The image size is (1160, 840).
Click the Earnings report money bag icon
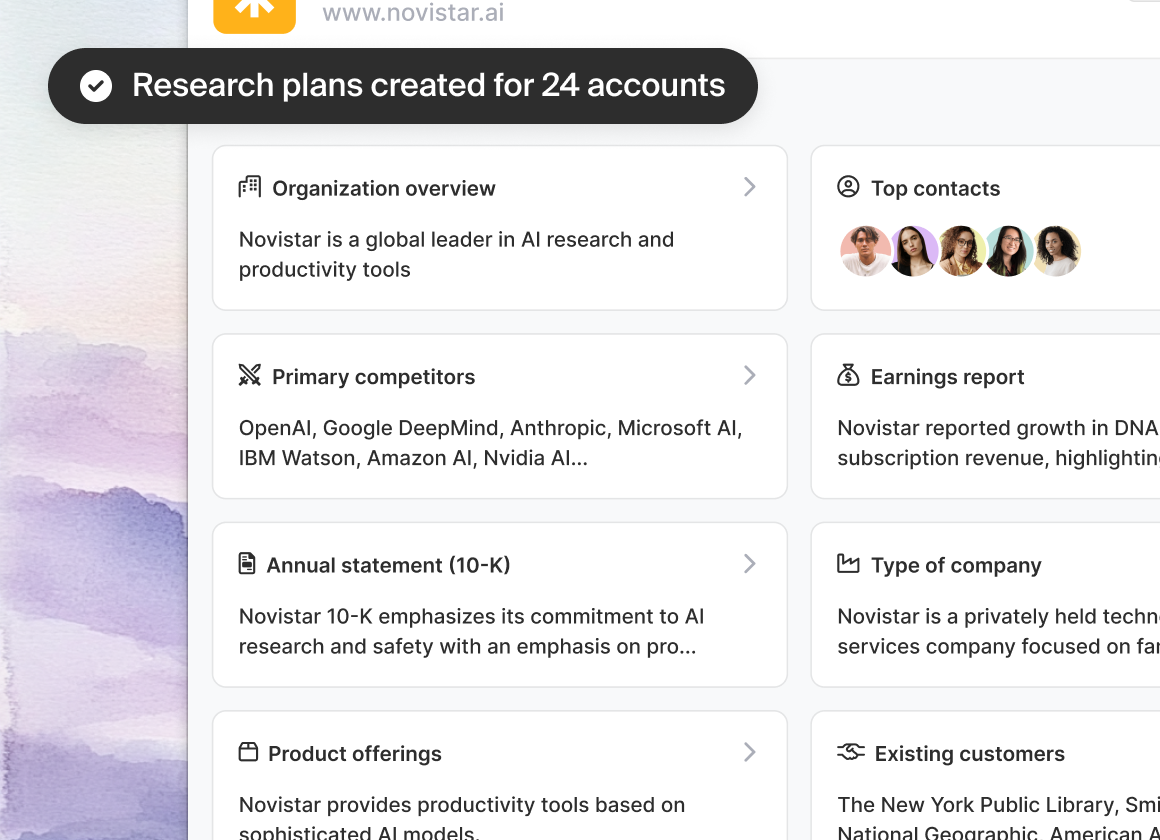point(848,375)
